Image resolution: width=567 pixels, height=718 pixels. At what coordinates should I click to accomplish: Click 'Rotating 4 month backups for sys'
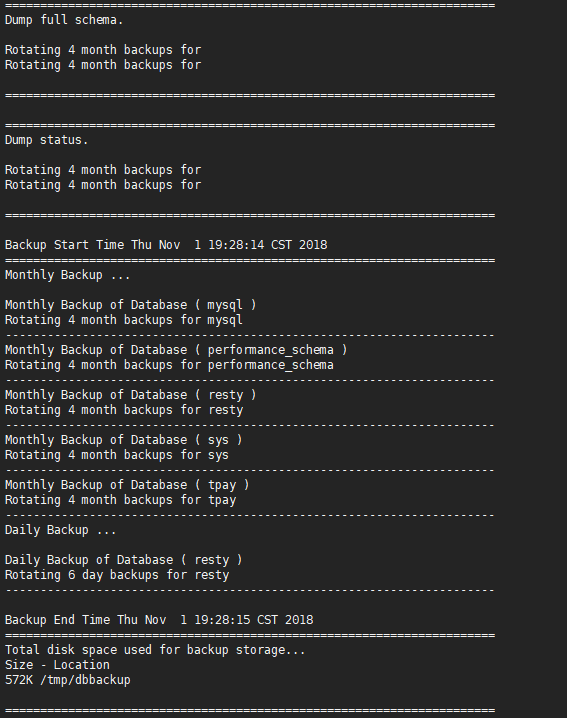[117, 455]
